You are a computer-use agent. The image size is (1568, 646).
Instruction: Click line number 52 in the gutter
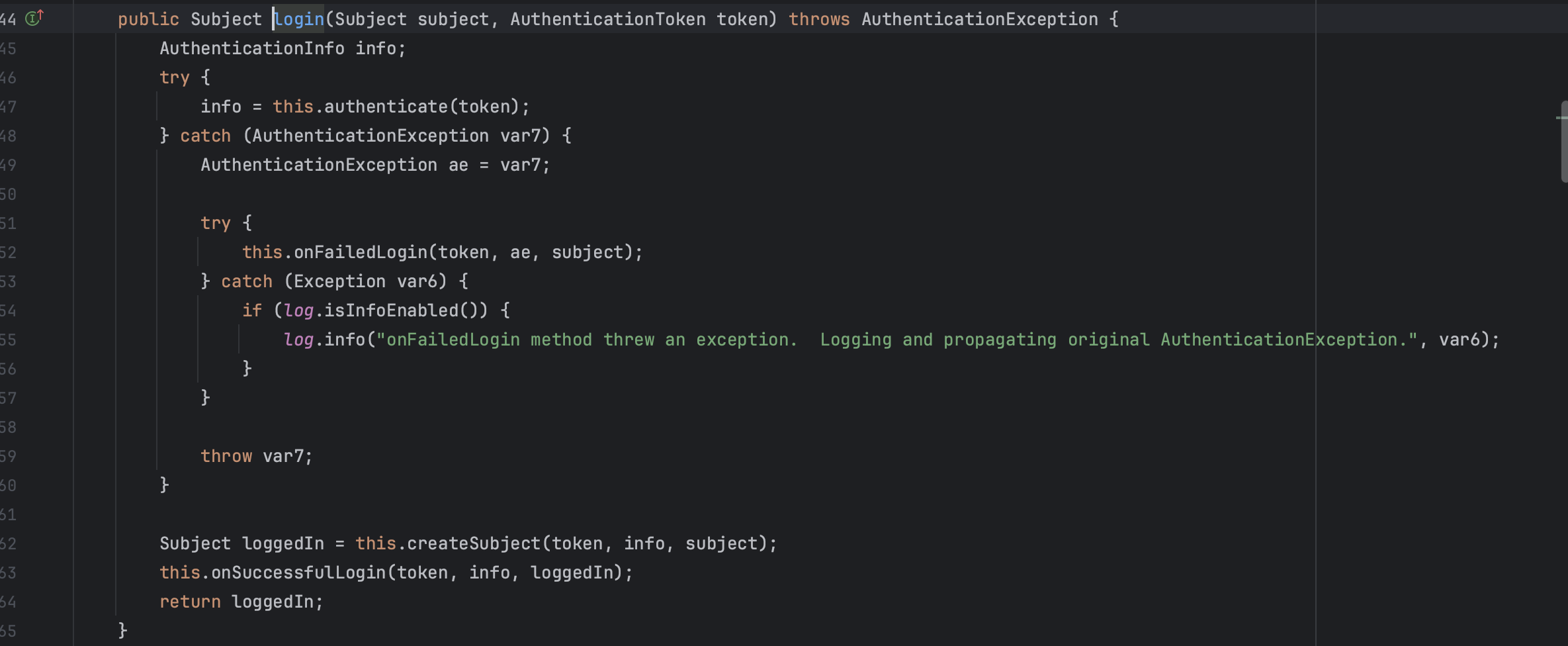[8, 252]
